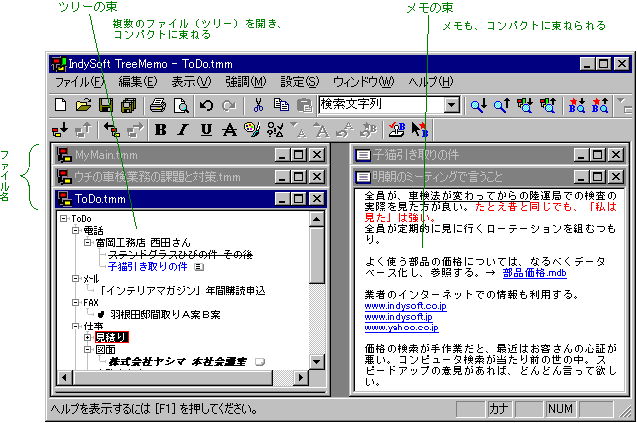Open the 設定(S) menu
This screenshot has width=637, height=423.
pyautogui.click(x=300, y=82)
